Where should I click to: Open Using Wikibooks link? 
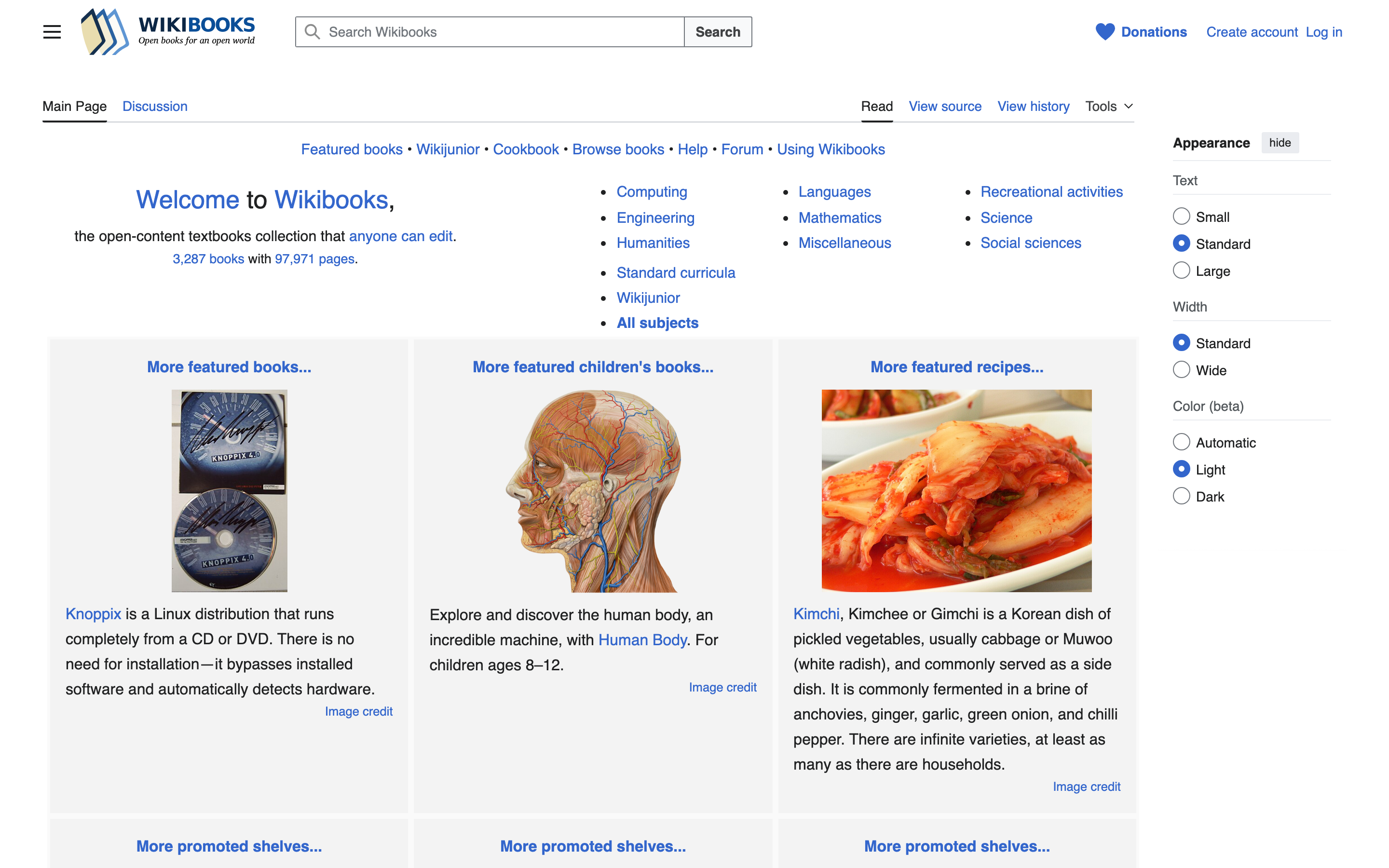[x=831, y=149]
